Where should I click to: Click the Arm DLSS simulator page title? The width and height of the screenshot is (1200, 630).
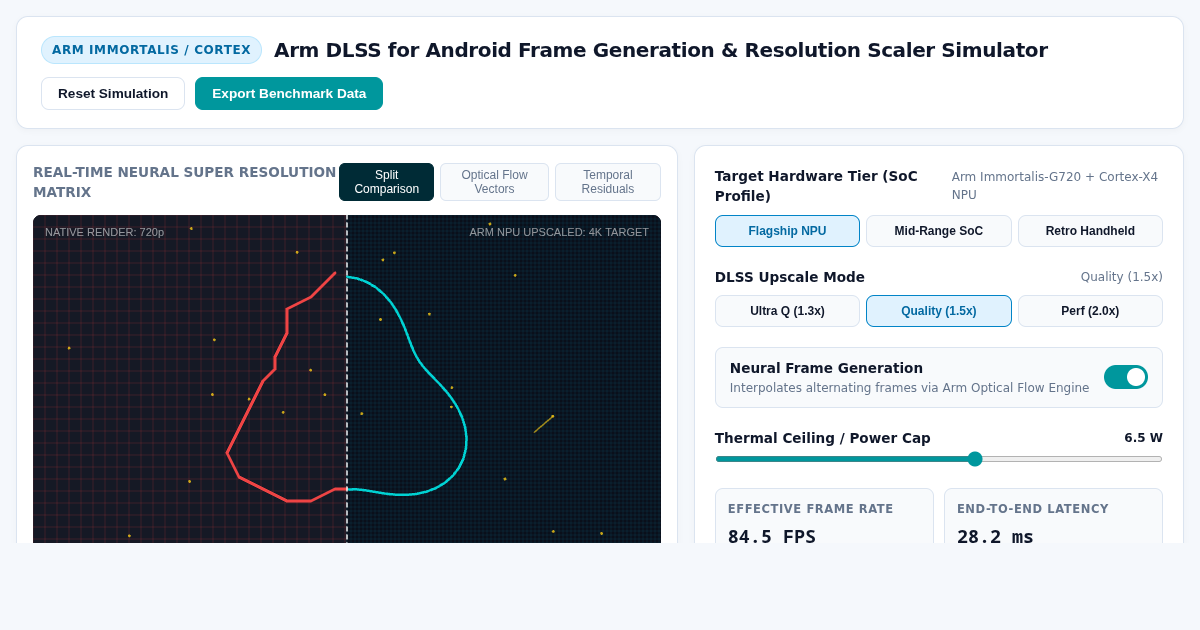coord(661,50)
